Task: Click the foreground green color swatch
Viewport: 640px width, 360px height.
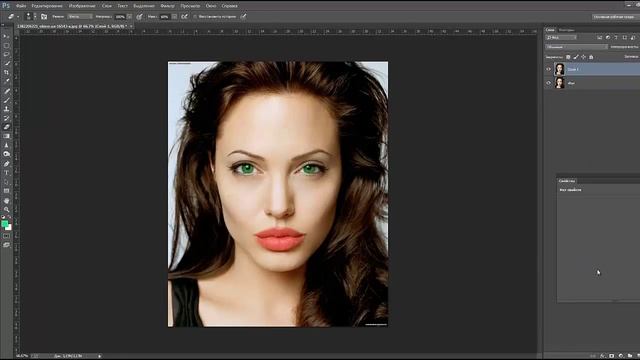Action: coord(4,224)
